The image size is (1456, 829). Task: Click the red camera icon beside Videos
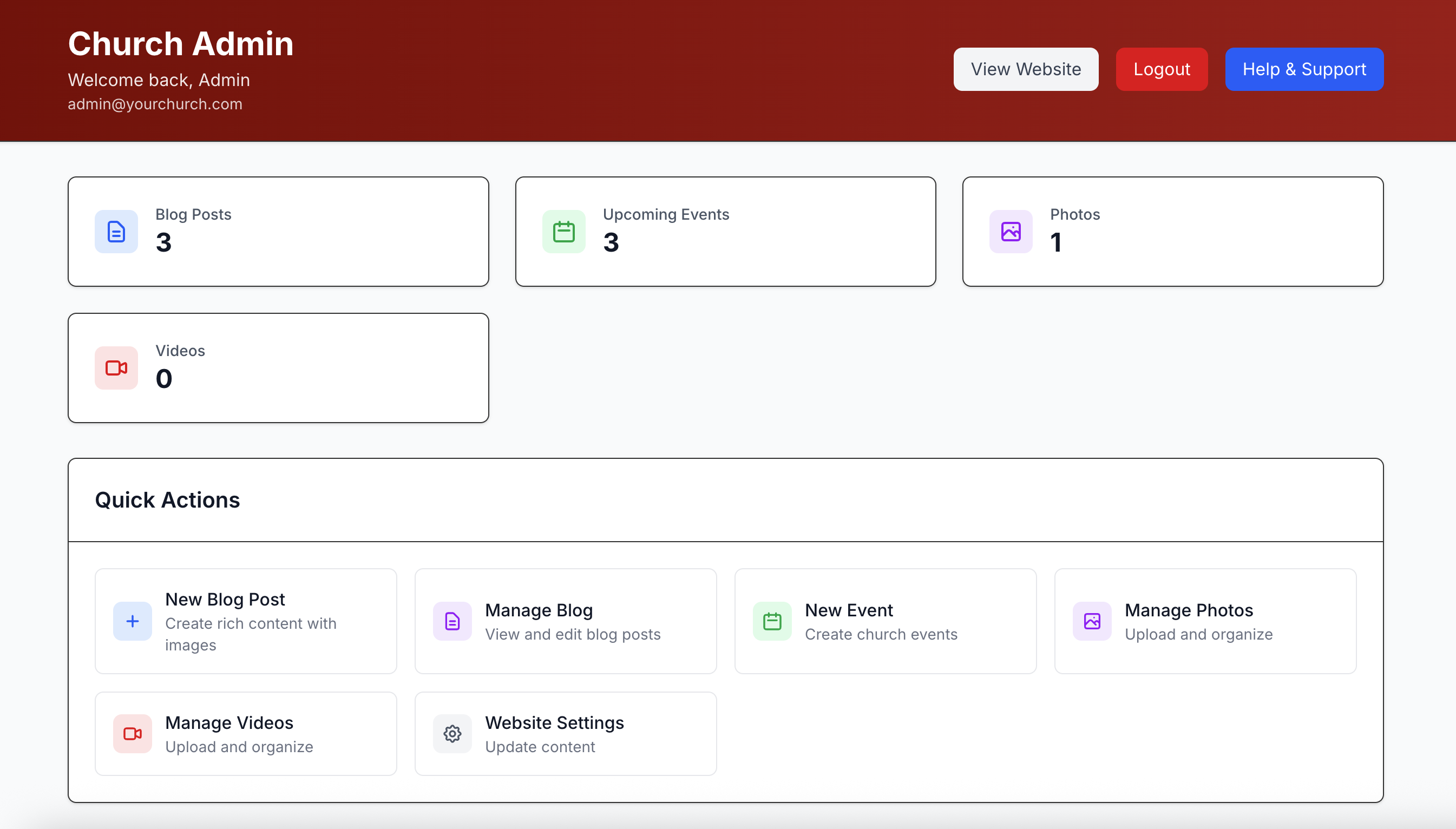coord(116,368)
